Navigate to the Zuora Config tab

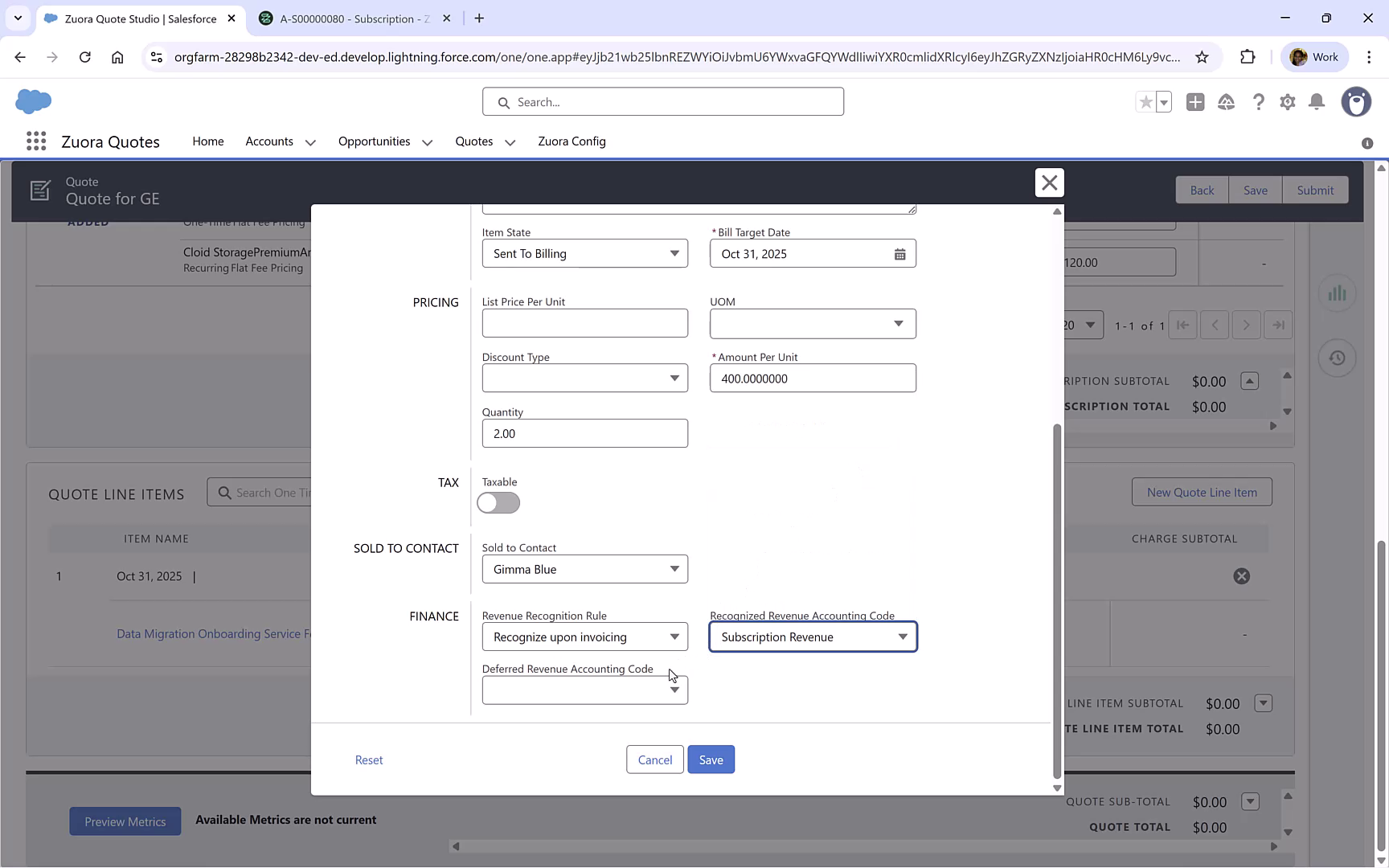(572, 141)
